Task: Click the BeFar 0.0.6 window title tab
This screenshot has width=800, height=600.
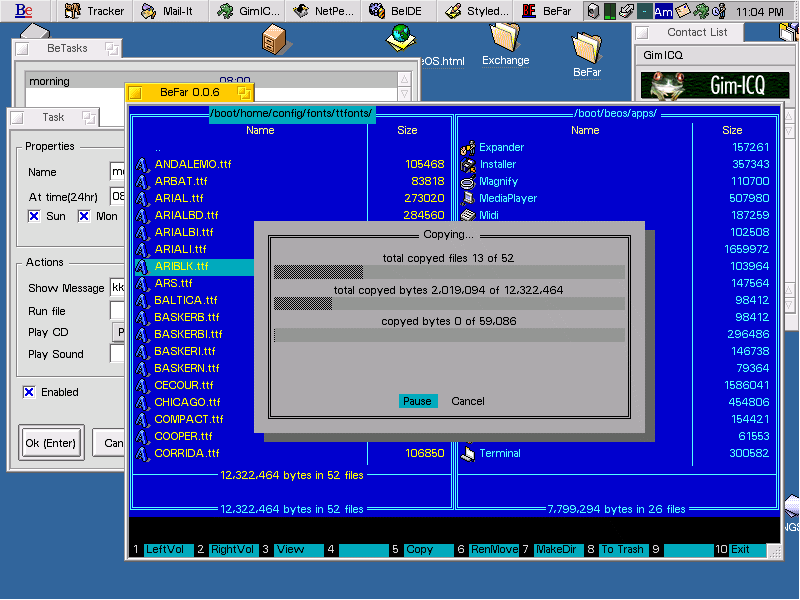Action: point(190,92)
